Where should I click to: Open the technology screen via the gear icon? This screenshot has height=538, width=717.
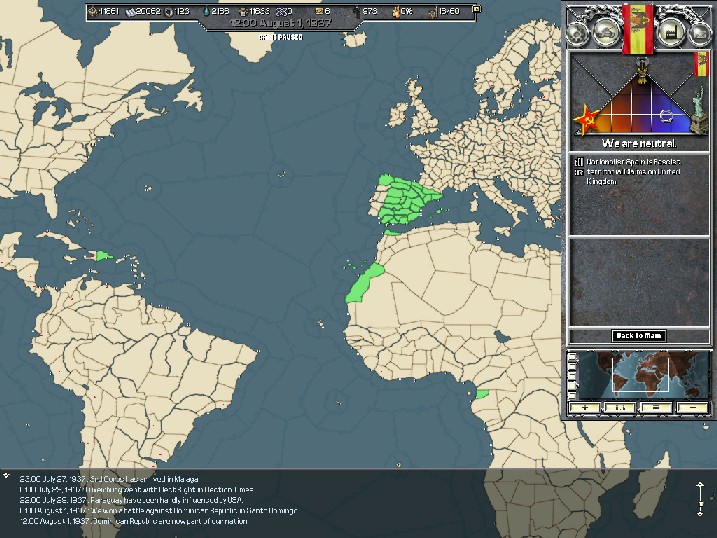[578, 32]
